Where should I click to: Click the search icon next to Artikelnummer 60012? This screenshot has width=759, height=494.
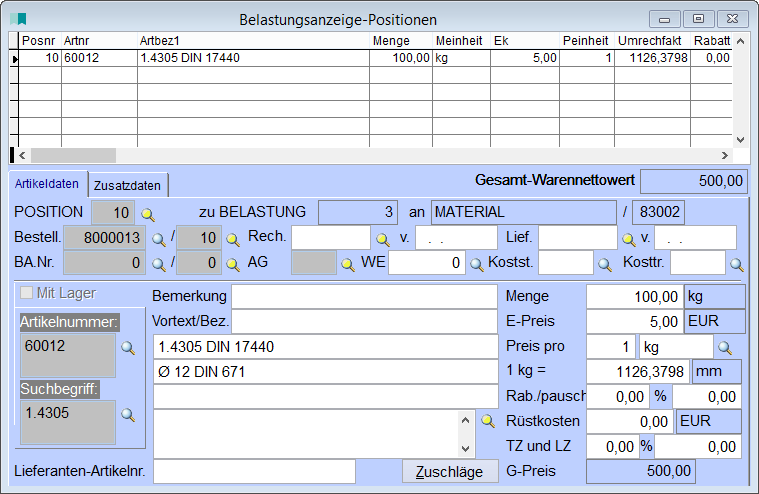click(127, 348)
